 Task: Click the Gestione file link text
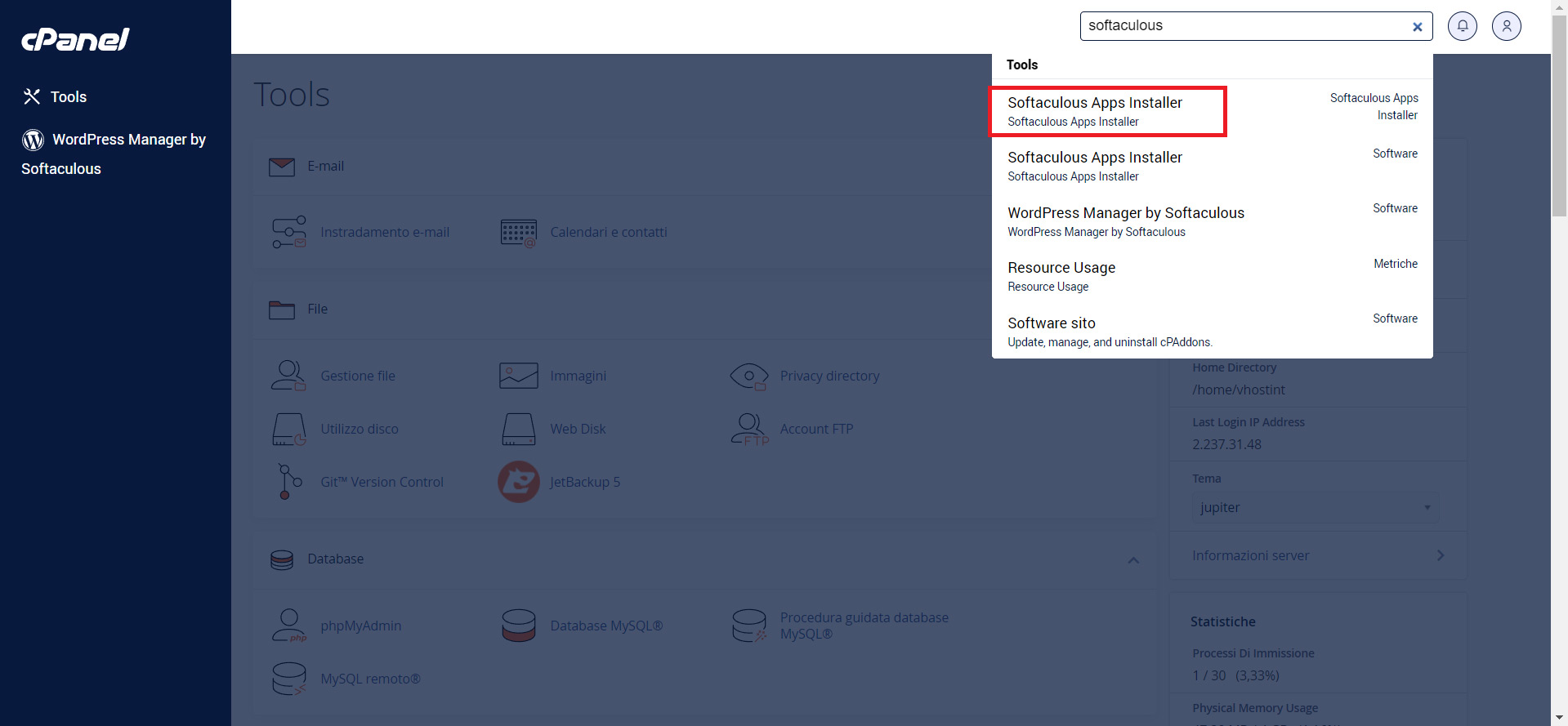click(358, 376)
